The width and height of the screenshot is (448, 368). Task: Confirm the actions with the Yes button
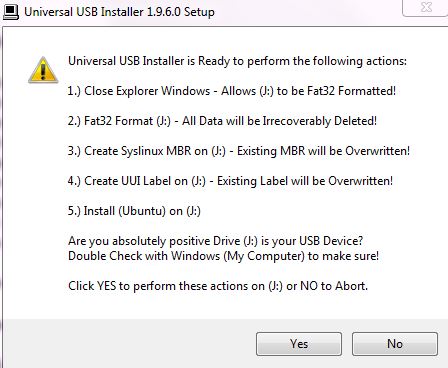(x=299, y=344)
